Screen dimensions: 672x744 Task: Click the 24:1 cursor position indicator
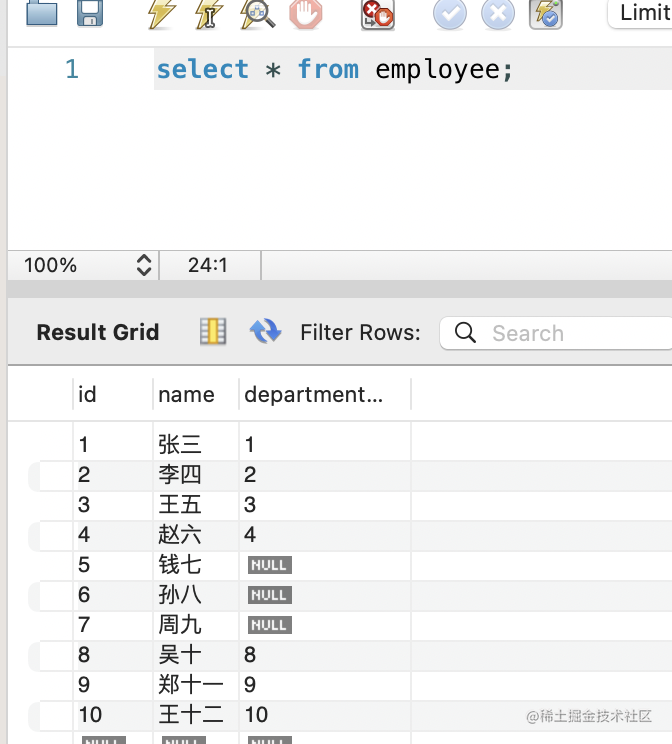point(208,265)
